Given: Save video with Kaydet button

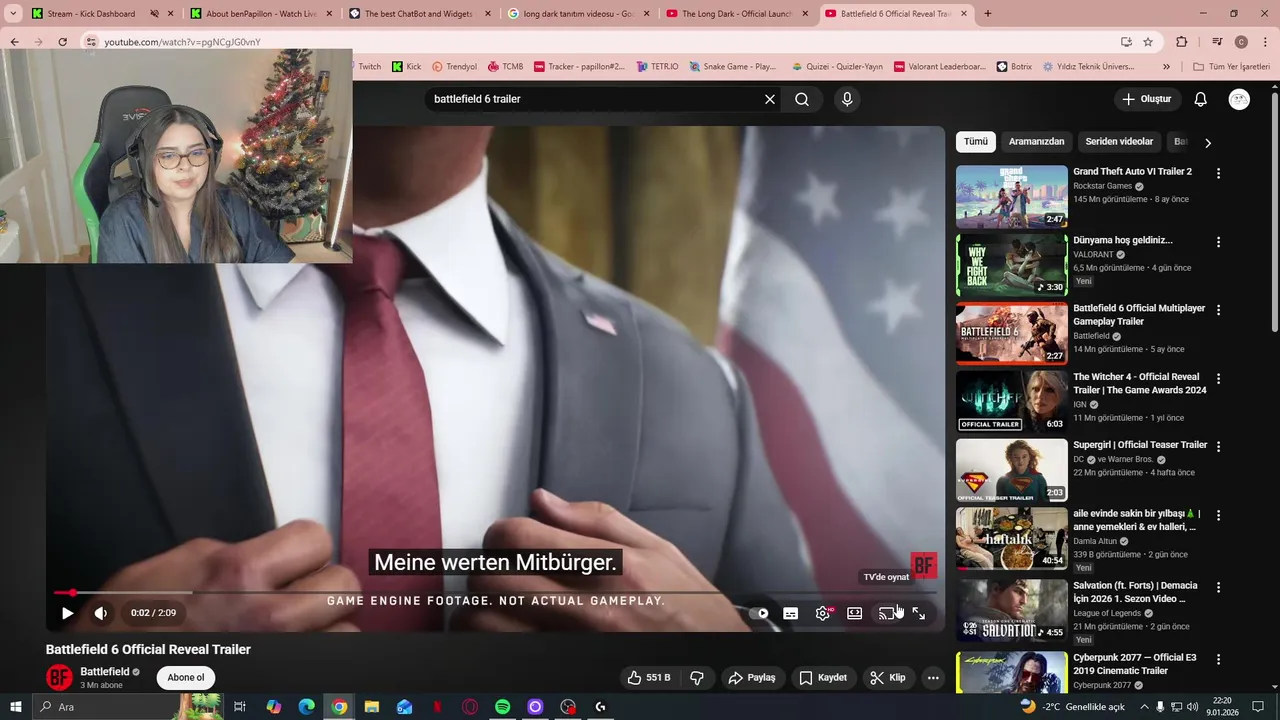Looking at the screenshot, I should [x=822, y=678].
